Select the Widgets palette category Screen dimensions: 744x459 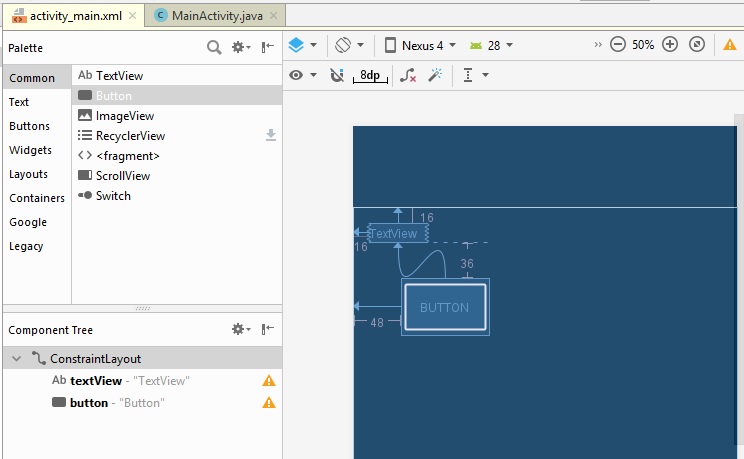(30, 150)
